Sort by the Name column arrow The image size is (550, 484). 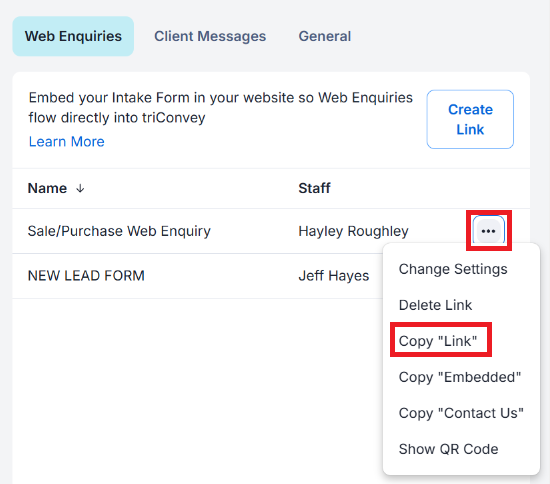(x=80, y=189)
